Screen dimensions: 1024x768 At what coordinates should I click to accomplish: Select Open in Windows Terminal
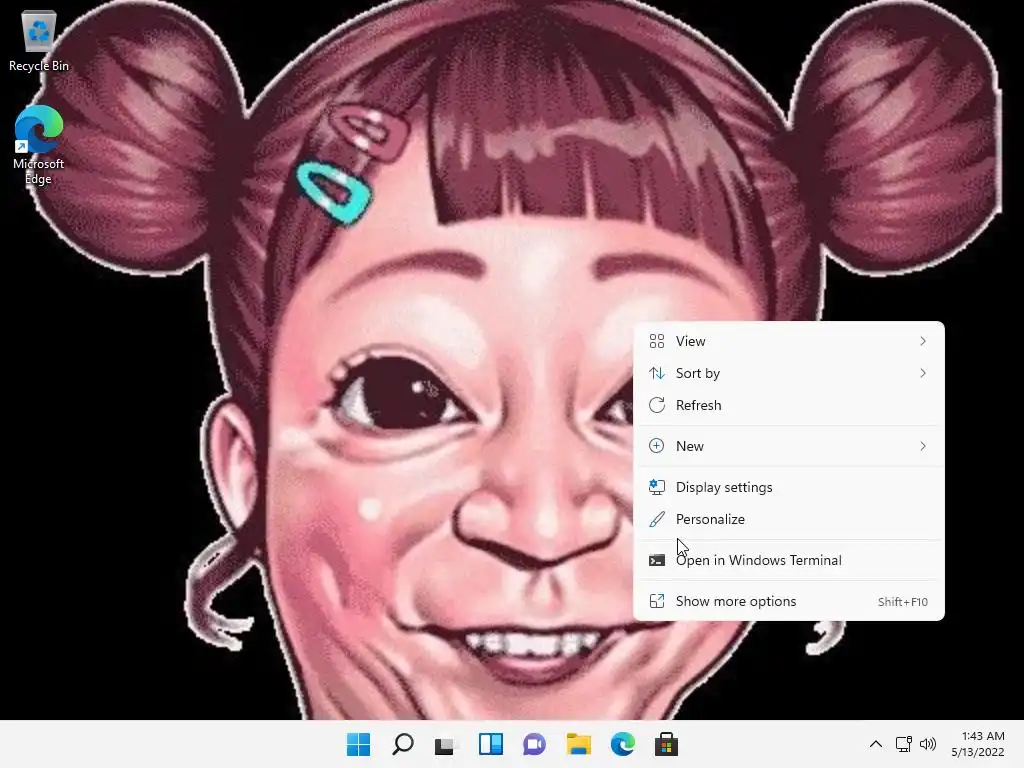pos(788,560)
